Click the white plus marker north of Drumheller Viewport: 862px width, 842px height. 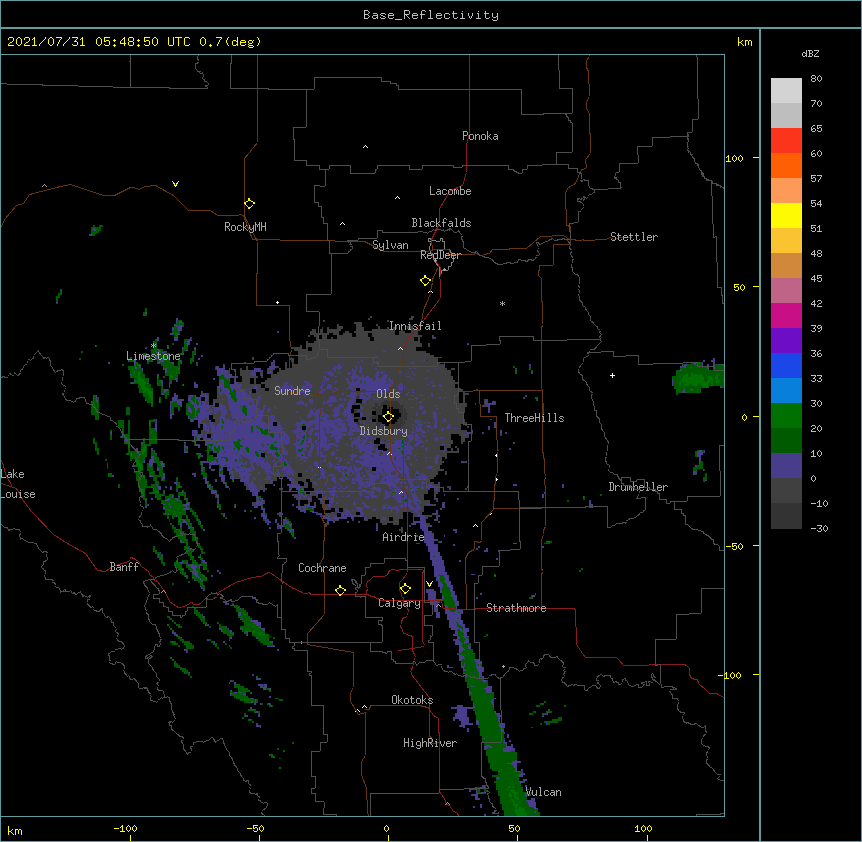(x=612, y=375)
